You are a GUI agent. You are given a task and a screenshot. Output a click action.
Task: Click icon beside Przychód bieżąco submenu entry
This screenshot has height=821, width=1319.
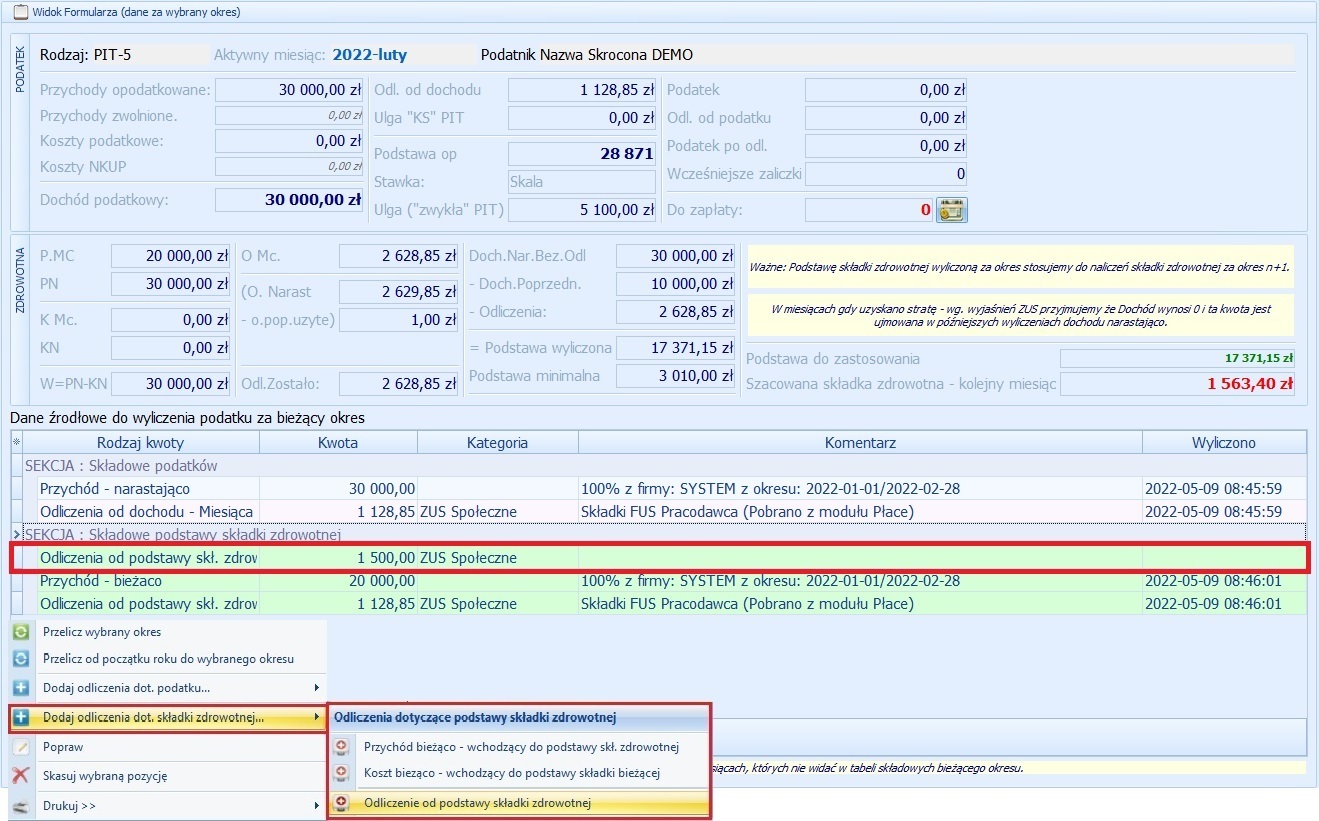pos(342,746)
